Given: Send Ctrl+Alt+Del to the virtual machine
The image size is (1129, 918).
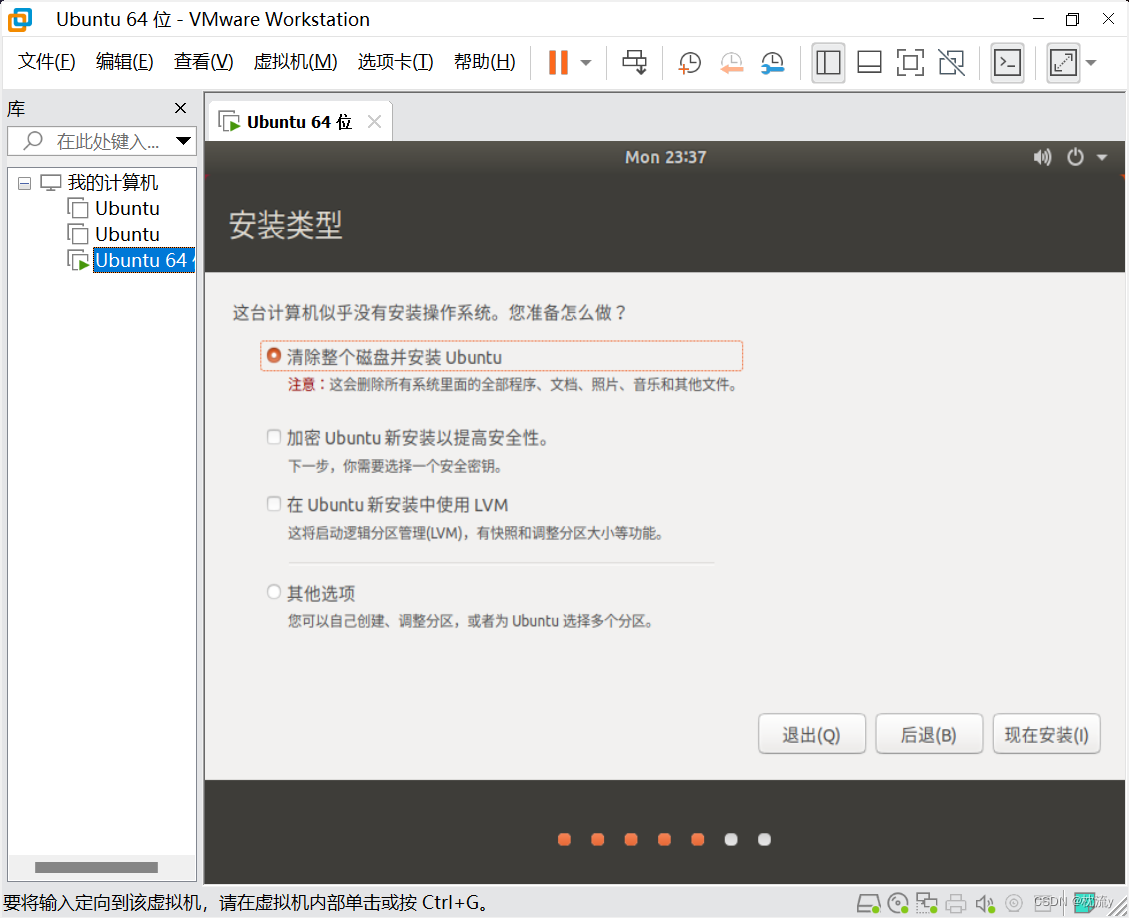Looking at the screenshot, I should 634,62.
